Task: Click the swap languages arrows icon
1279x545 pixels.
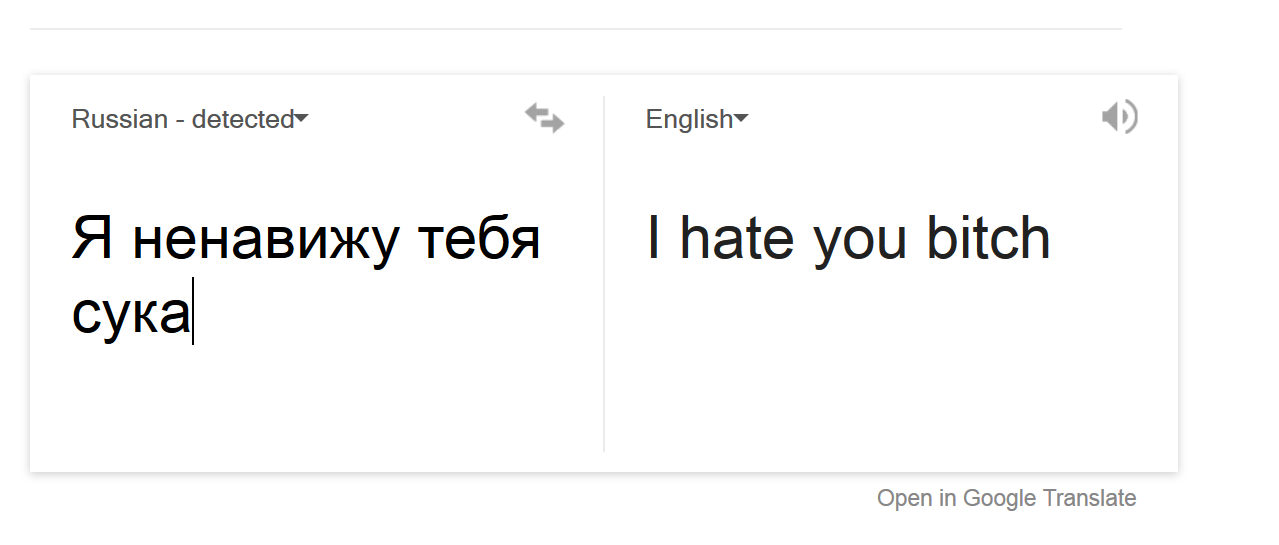Action: click(x=545, y=119)
